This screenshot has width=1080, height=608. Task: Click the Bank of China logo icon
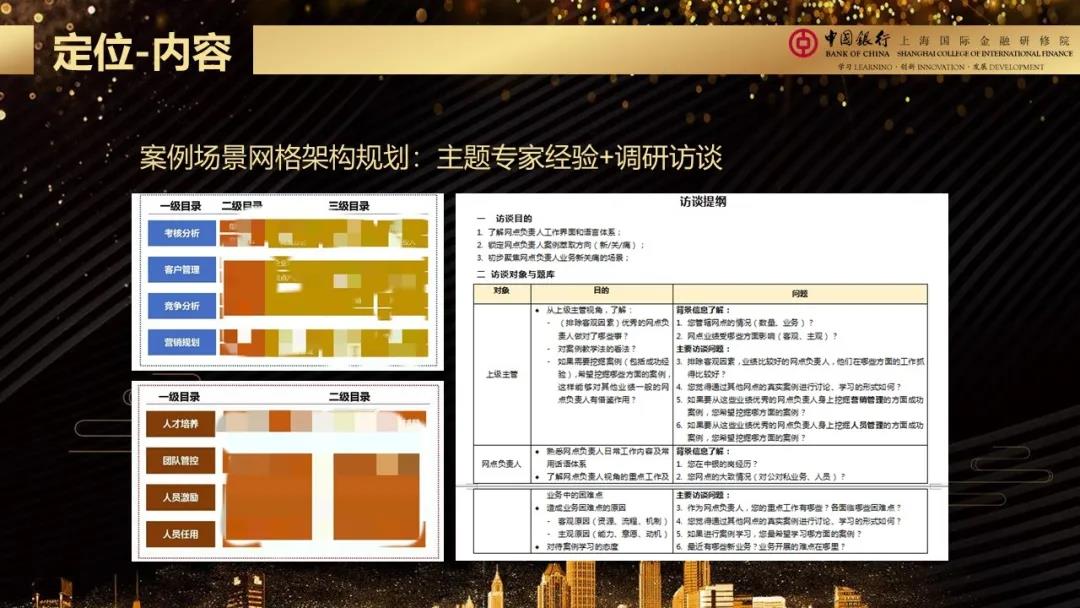tap(803, 44)
